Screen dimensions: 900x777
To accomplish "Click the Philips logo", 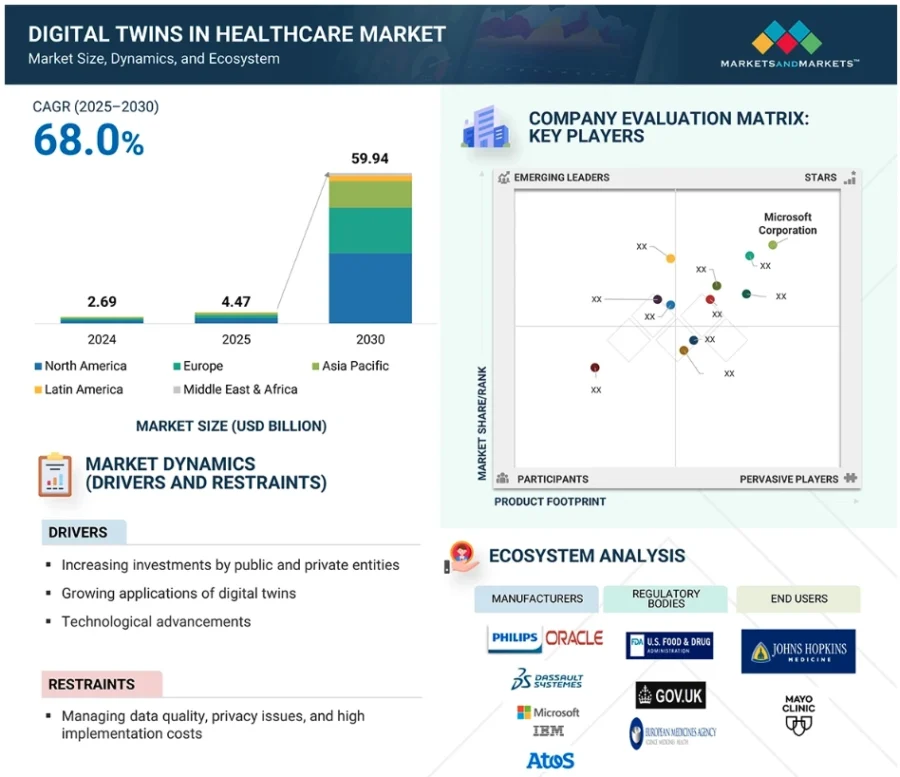I will coord(514,638).
